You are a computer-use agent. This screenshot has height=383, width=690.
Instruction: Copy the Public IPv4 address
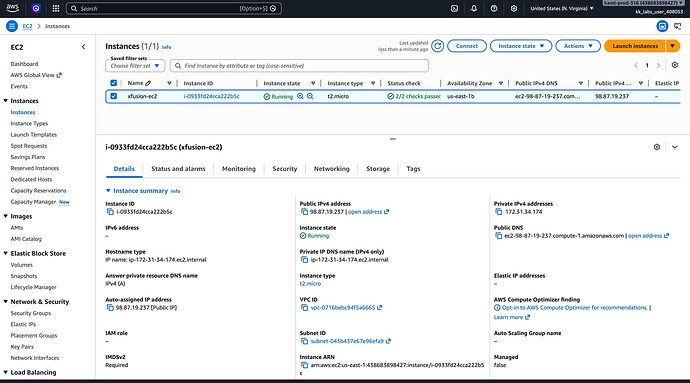[304, 212]
